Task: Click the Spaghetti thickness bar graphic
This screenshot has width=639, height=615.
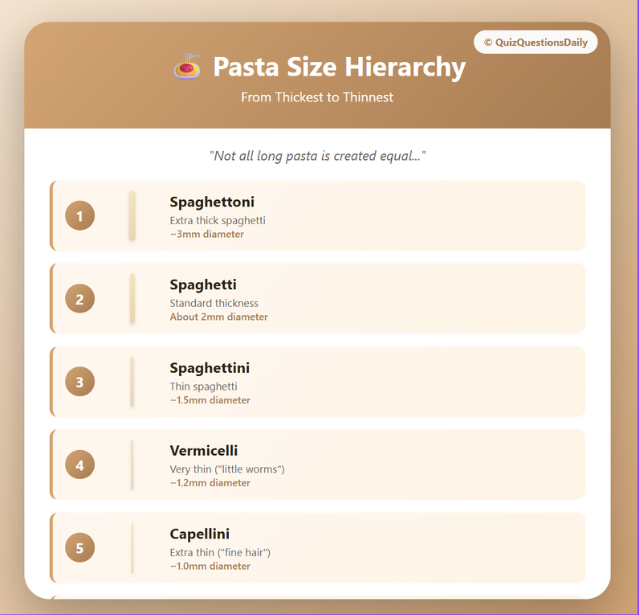Action: pos(132,298)
